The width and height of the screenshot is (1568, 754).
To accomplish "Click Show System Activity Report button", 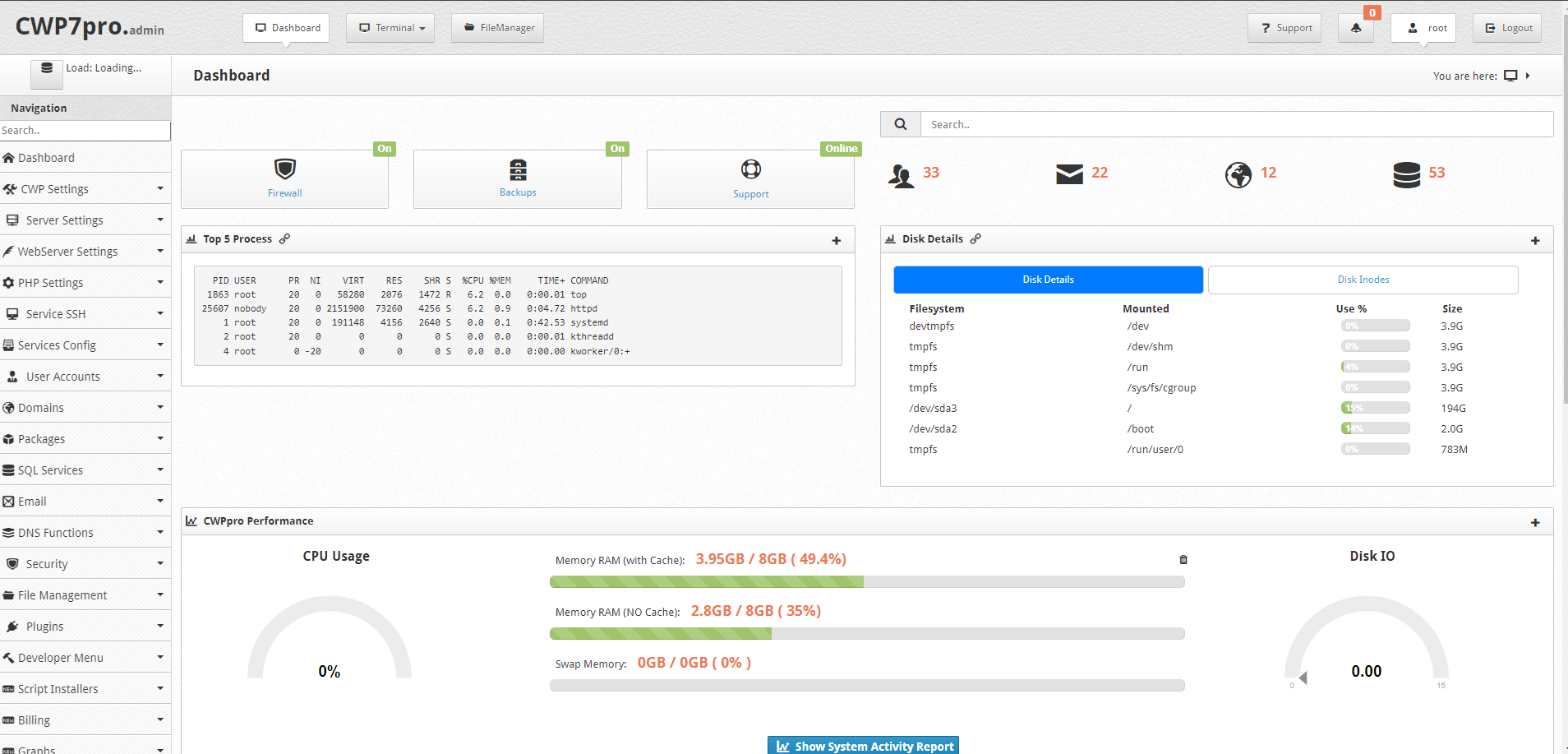I will (863, 746).
